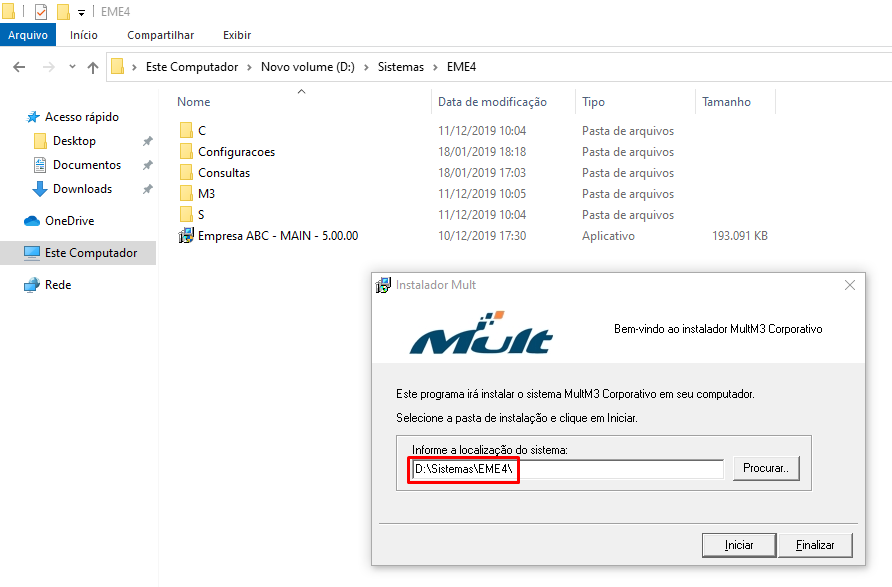The image size is (892, 587).
Task: Click EME4 breadcrumb in address bar
Action: click(461, 67)
